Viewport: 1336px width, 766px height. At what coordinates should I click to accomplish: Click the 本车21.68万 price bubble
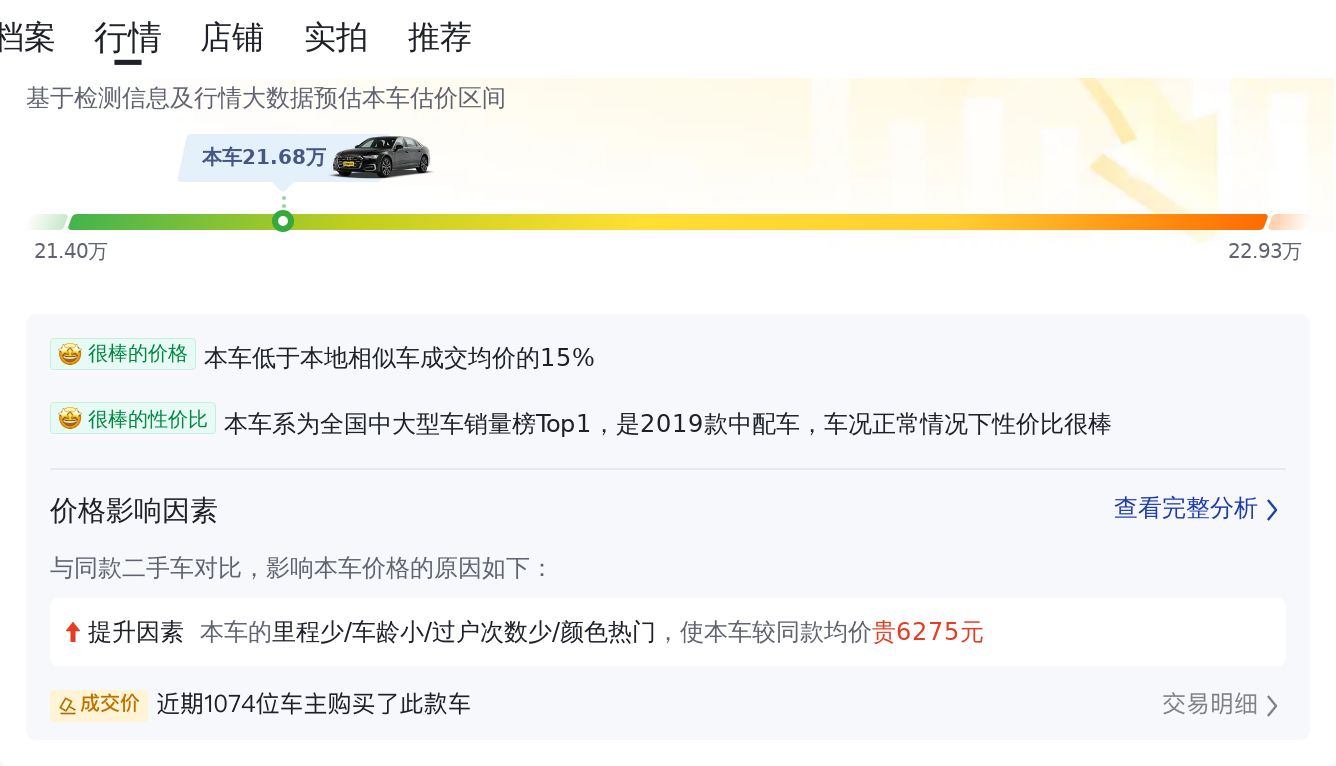click(263, 157)
